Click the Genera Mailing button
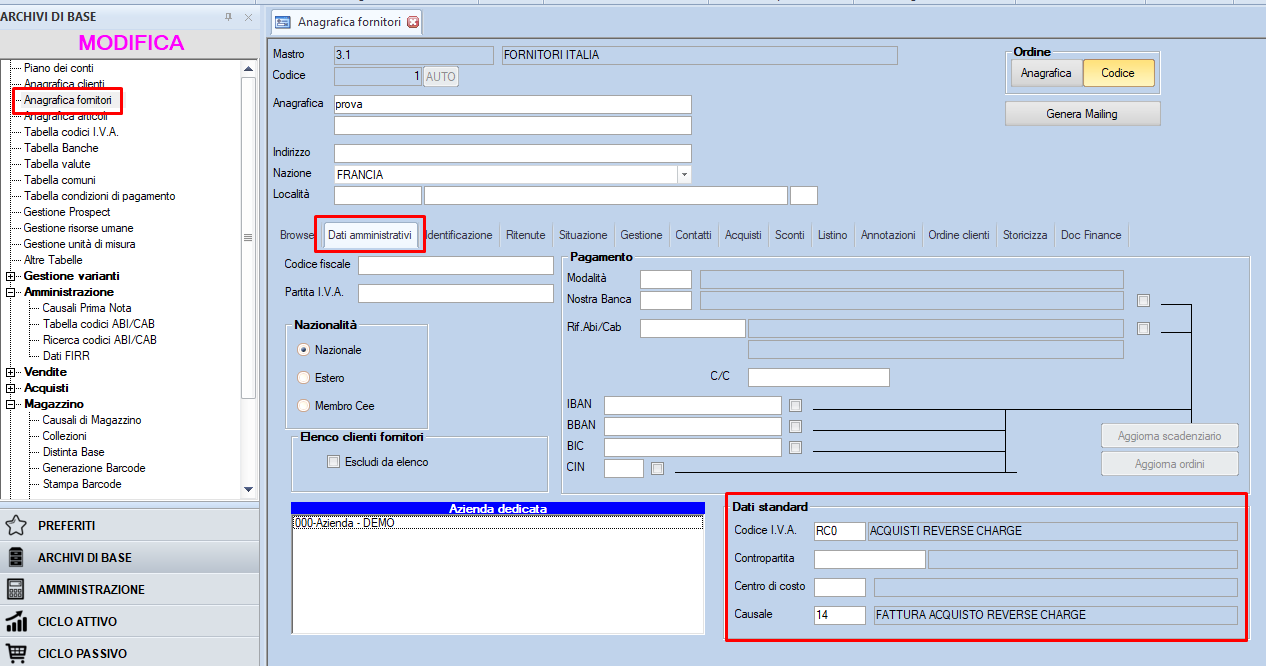Viewport: 1266px width, 666px height. (1082, 114)
